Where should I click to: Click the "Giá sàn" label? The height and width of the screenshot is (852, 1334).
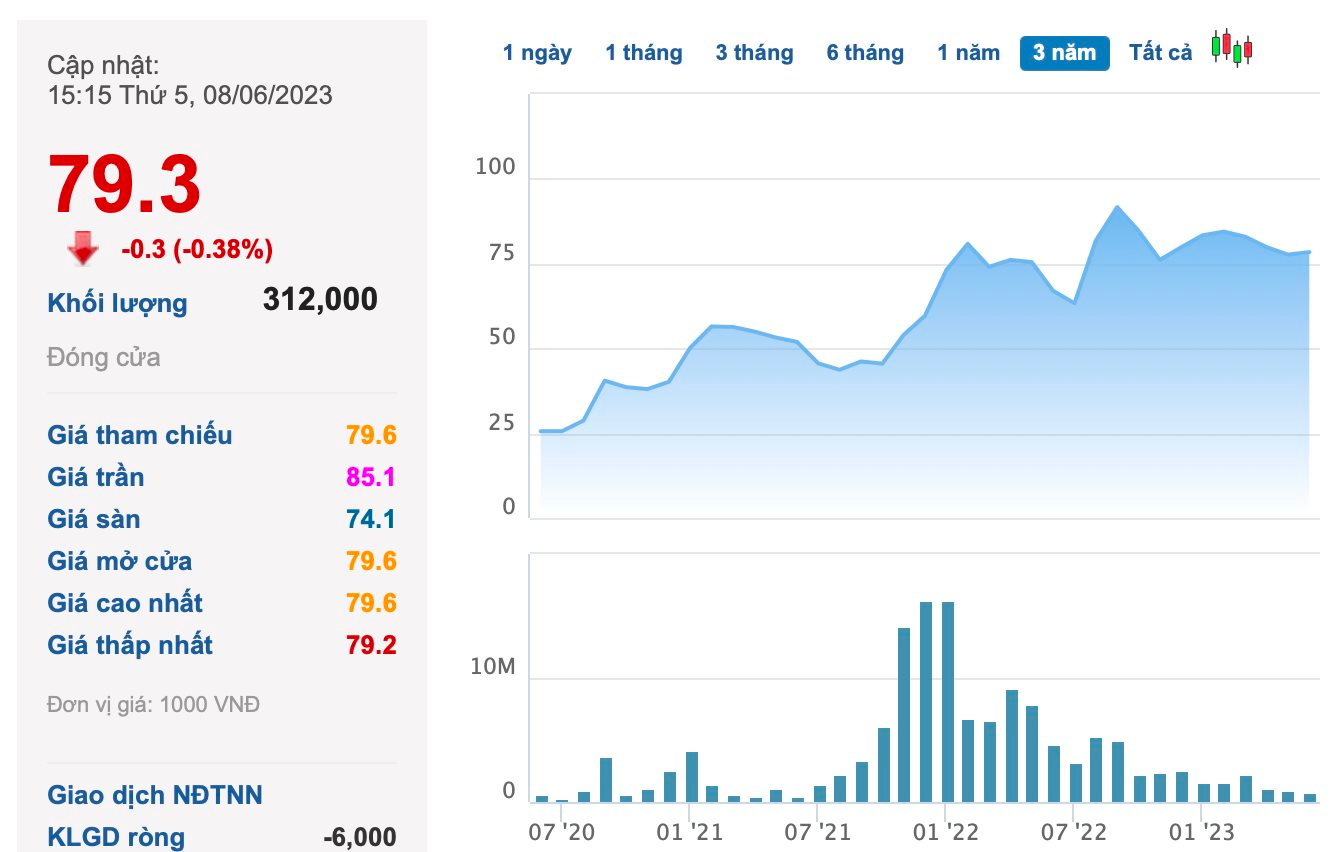94,519
